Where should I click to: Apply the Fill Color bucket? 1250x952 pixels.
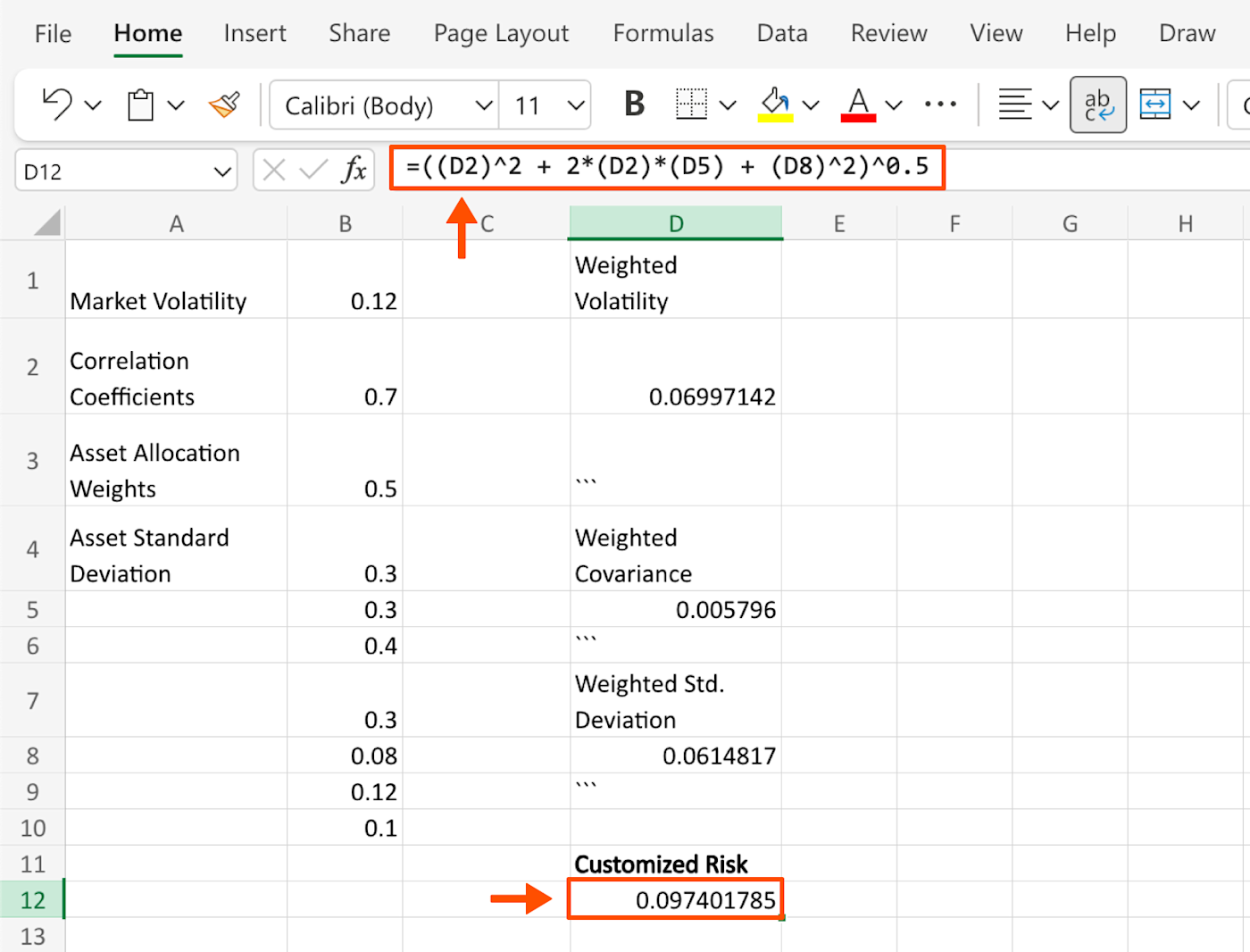[x=775, y=104]
